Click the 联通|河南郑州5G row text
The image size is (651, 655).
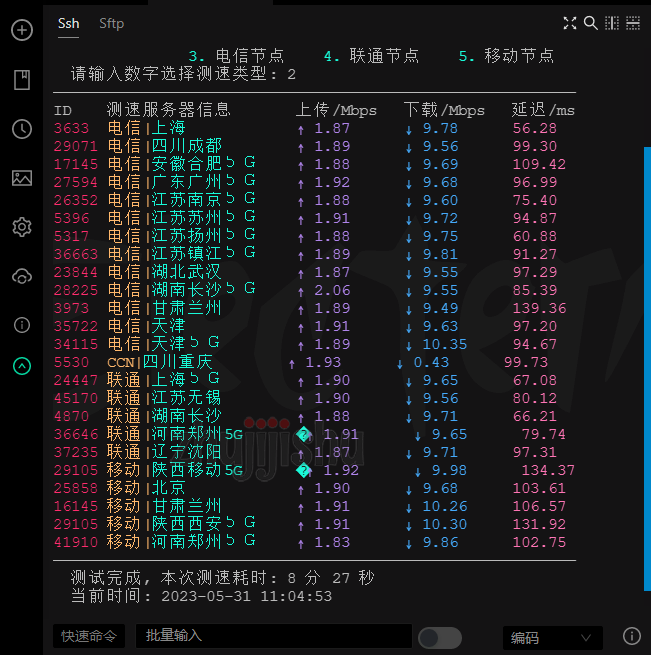click(175, 434)
